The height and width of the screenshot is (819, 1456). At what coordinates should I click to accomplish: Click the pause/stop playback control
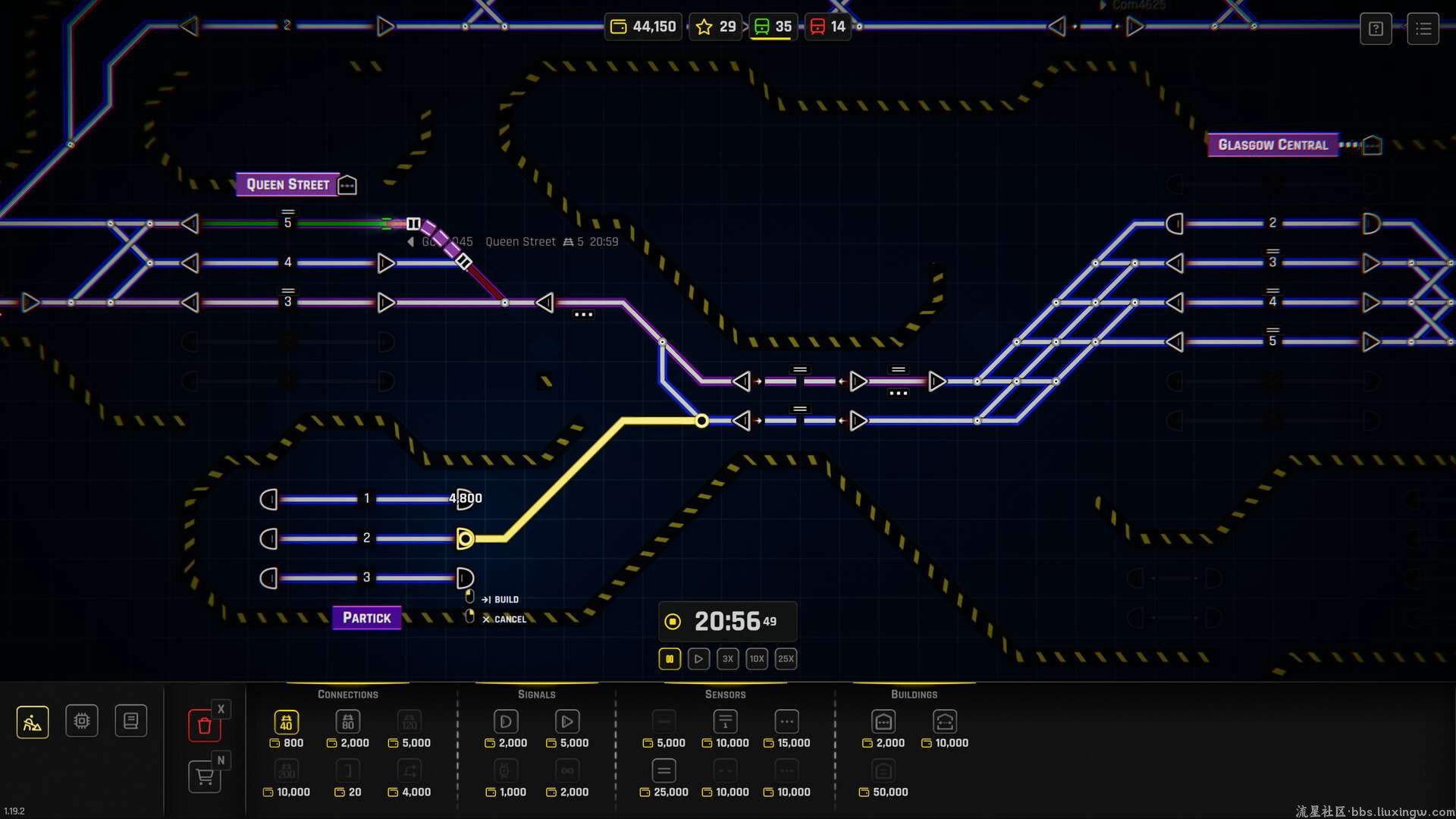[x=668, y=658]
